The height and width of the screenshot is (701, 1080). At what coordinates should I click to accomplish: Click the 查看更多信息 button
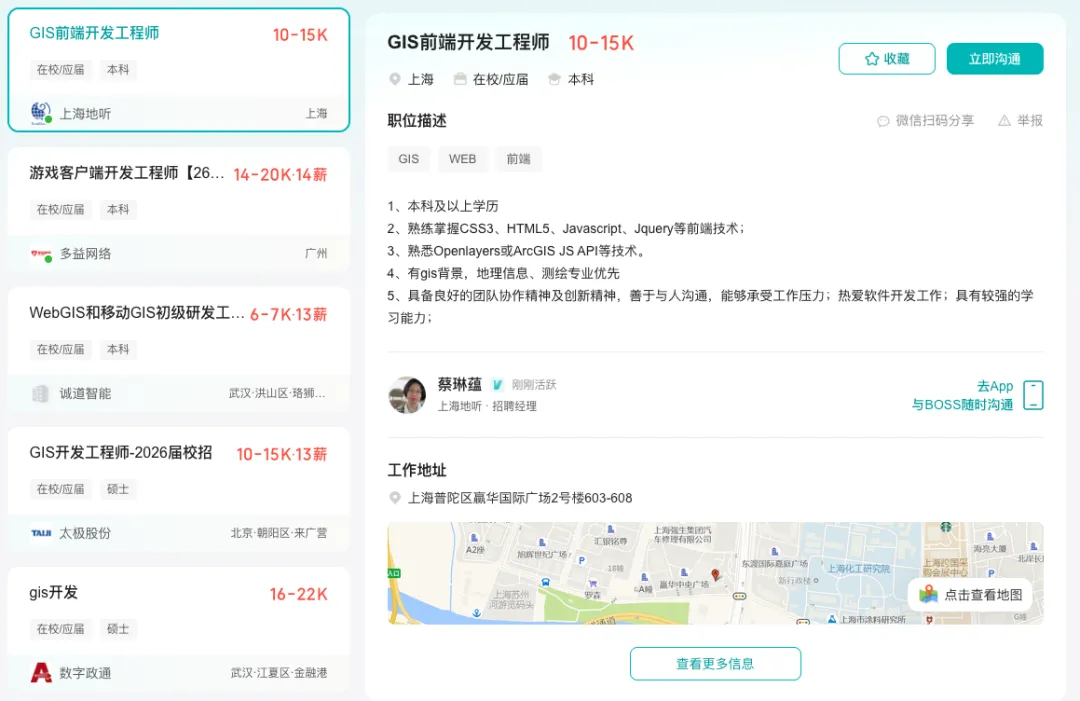click(x=715, y=663)
